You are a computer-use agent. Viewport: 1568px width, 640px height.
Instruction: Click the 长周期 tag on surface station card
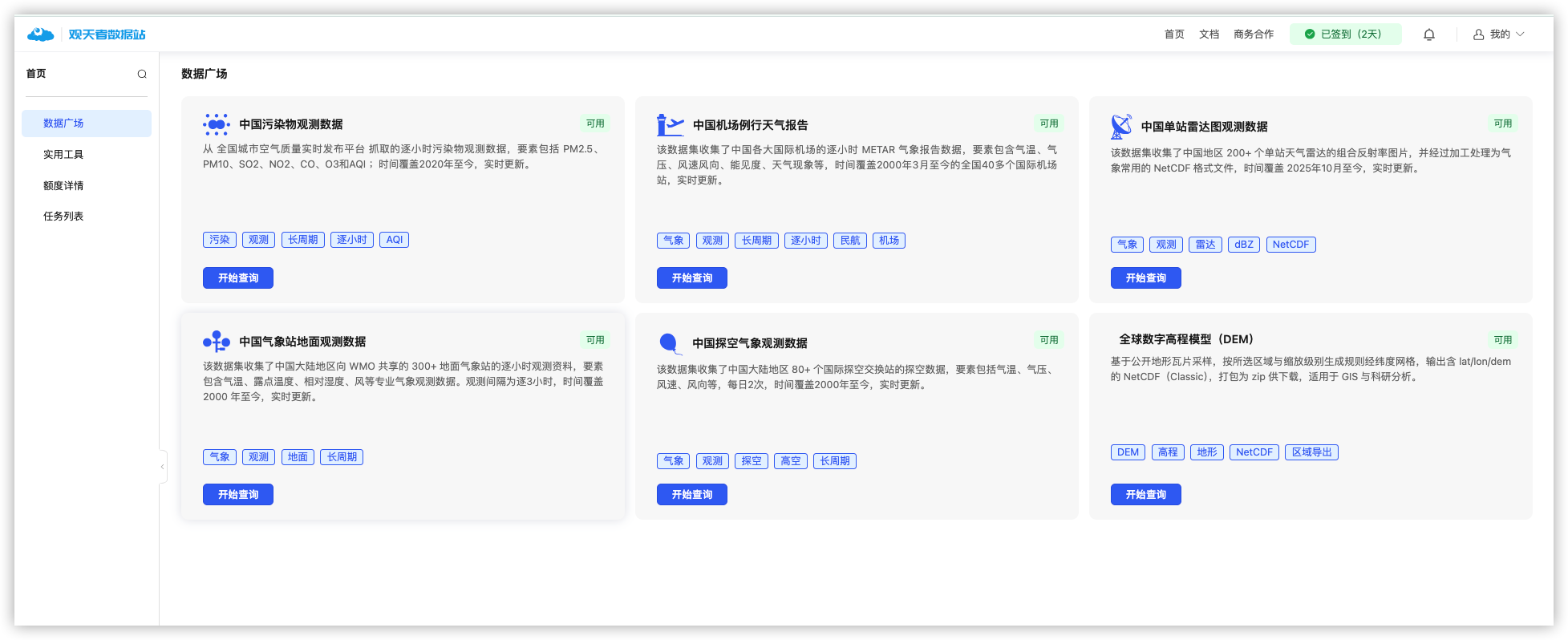click(x=342, y=457)
